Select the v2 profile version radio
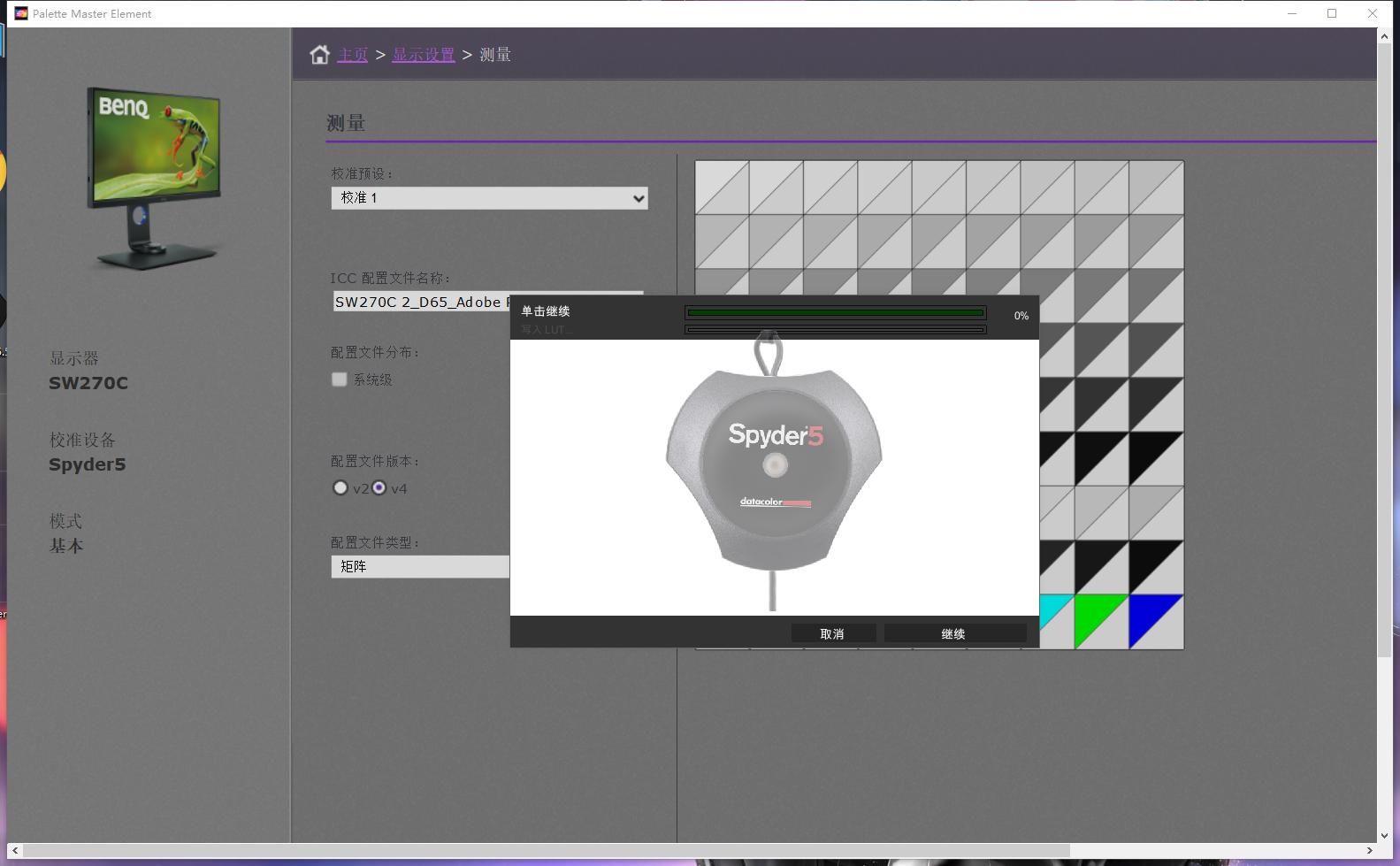 pyautogui.click(x=340, y=488)
